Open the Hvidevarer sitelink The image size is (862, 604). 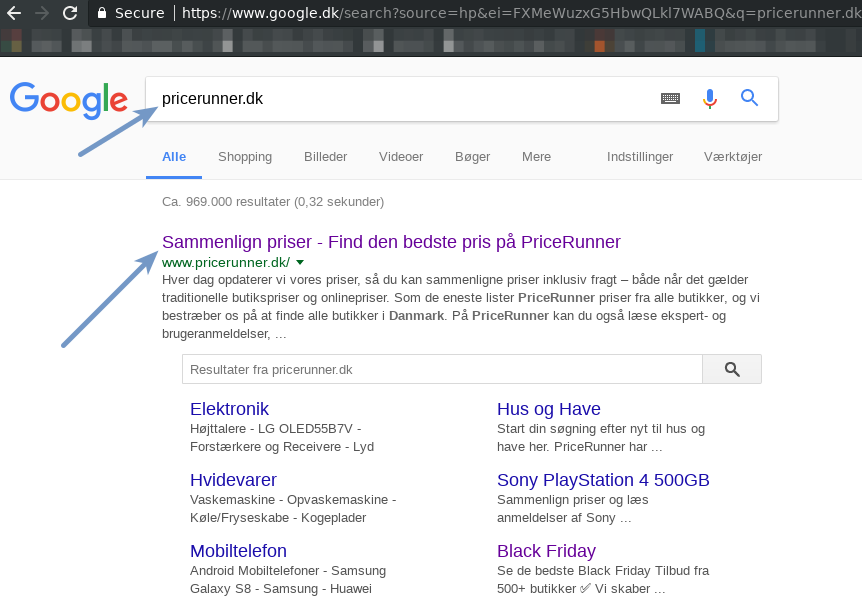pos(233,480)
